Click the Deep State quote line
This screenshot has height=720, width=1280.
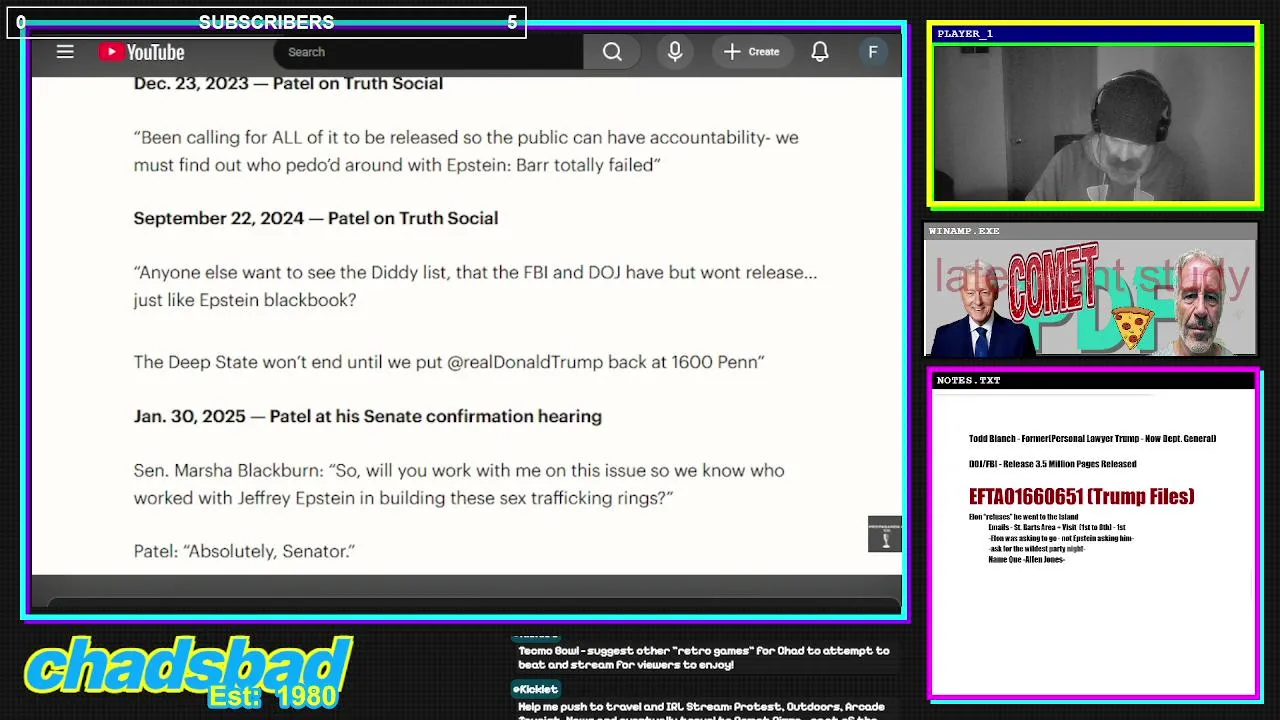[449, 362]
